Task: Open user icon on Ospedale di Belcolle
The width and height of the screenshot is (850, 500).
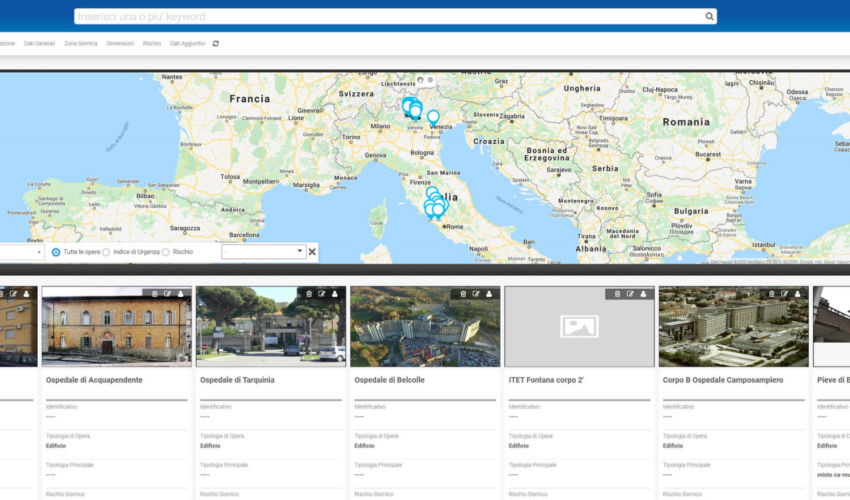Action: tap(489, 294)
